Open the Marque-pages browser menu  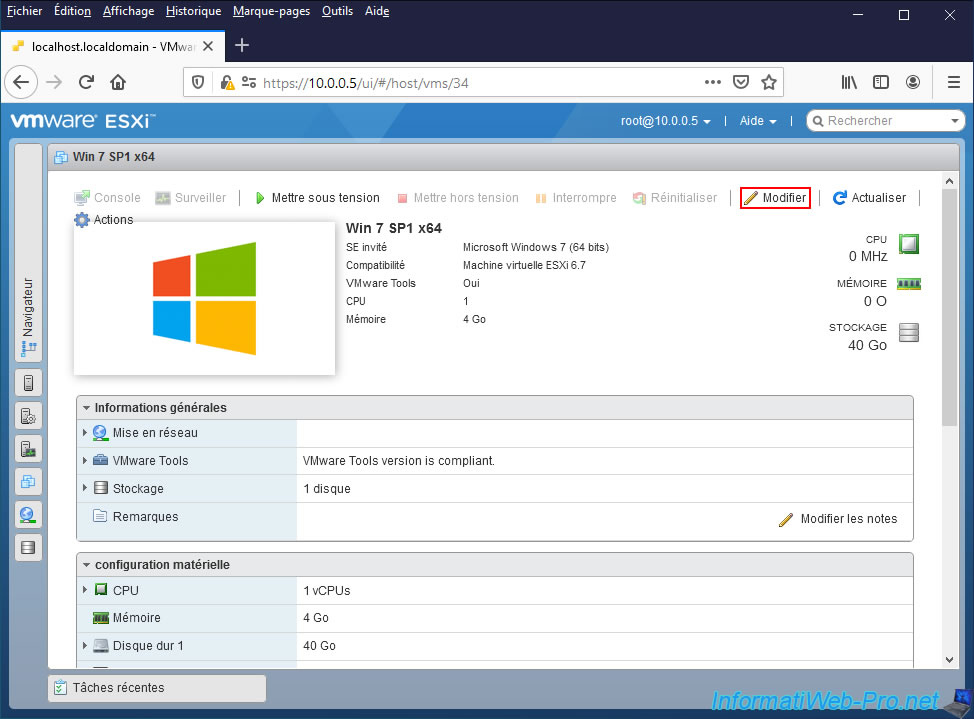click(271, 11)
